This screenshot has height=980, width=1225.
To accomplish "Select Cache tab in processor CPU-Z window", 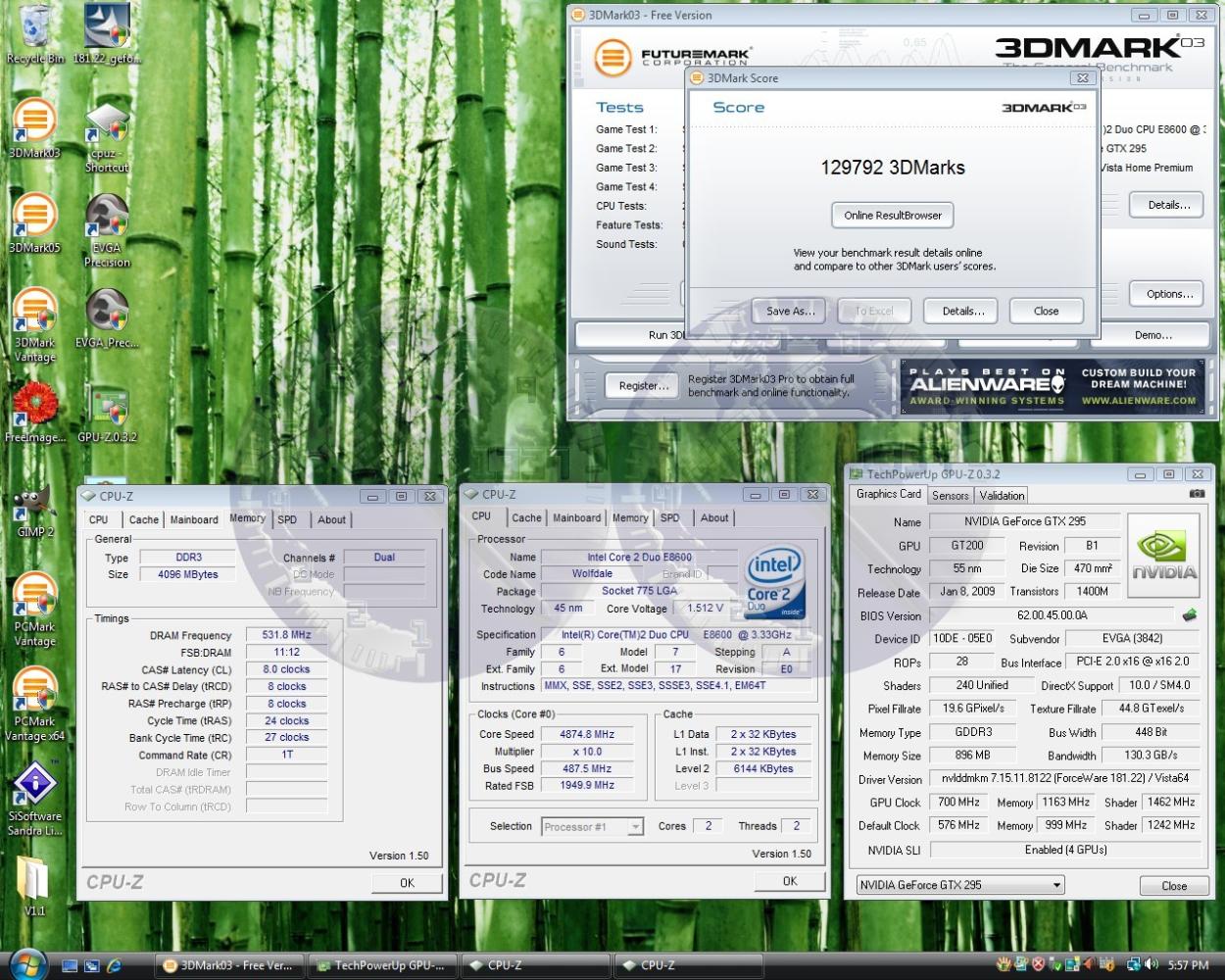I will coord(526,518).
